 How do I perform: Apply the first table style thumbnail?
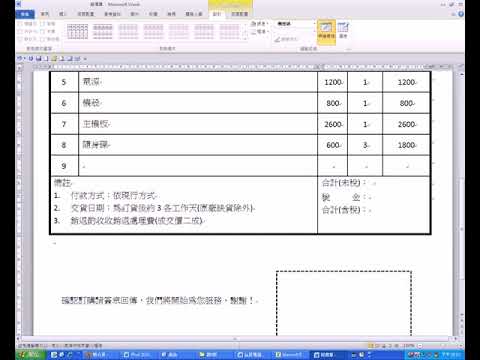(77, 32)
